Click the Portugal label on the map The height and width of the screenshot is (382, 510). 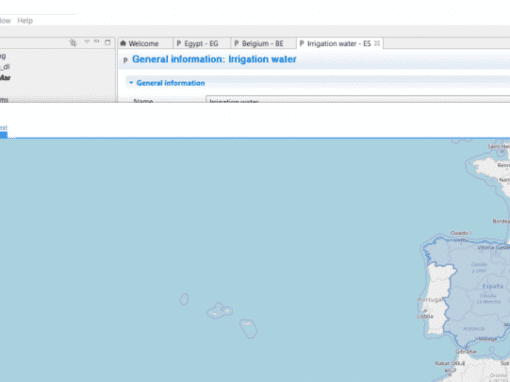pyautogui.click(x=431, y=300)
